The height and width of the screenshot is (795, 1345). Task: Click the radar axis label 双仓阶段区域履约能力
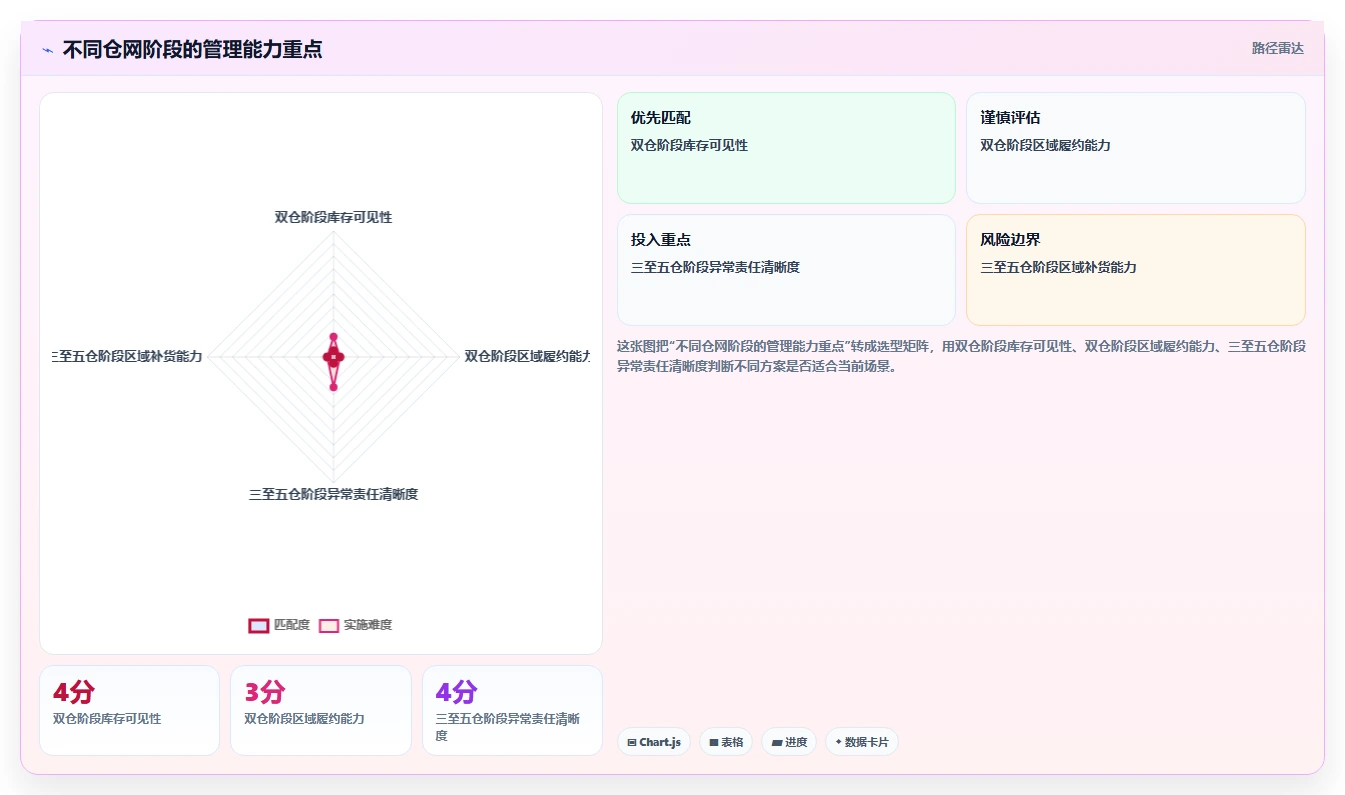(527, 356)
